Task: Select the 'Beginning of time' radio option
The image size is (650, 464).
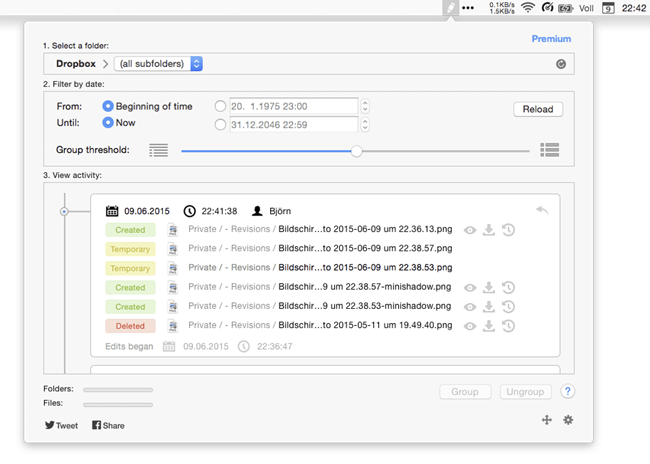Action: click(108, 106)
